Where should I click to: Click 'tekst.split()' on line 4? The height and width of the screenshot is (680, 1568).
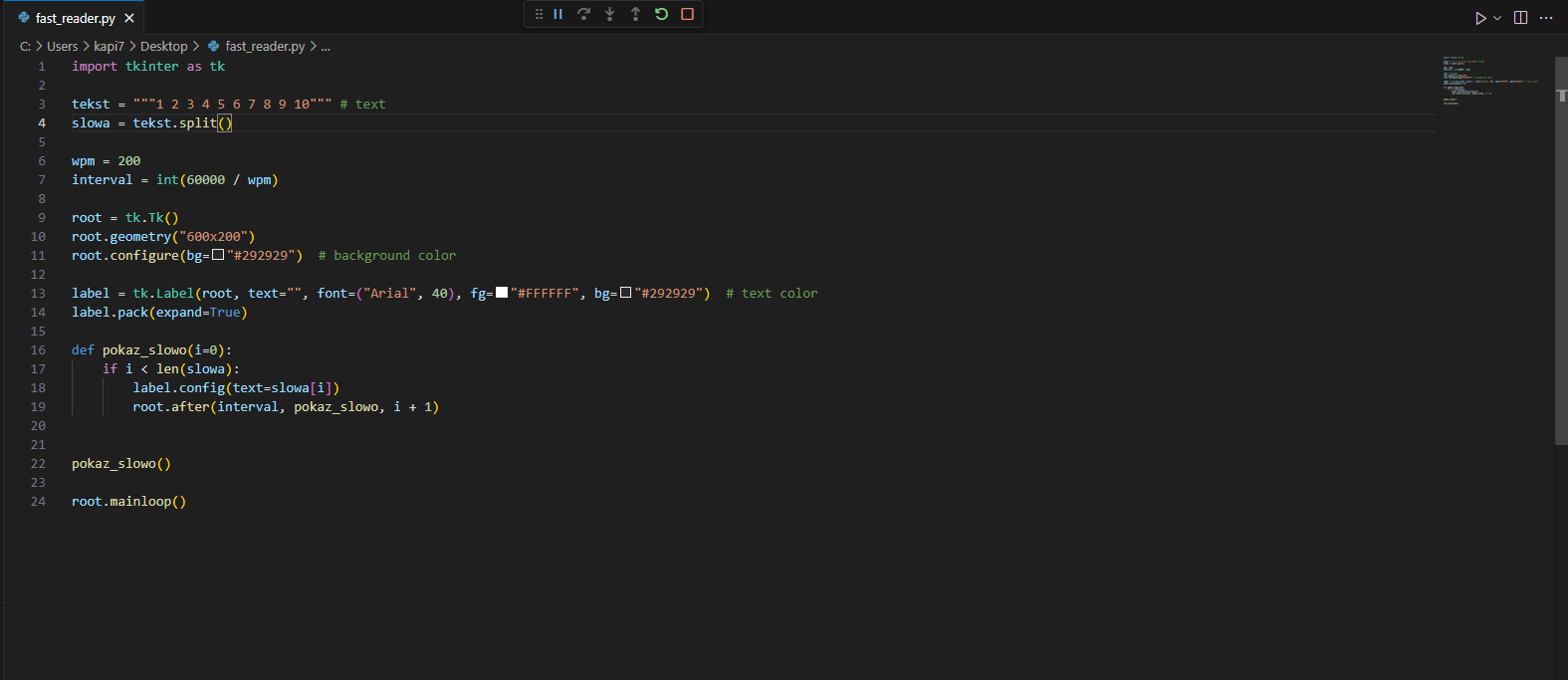(x=182, y=122)
